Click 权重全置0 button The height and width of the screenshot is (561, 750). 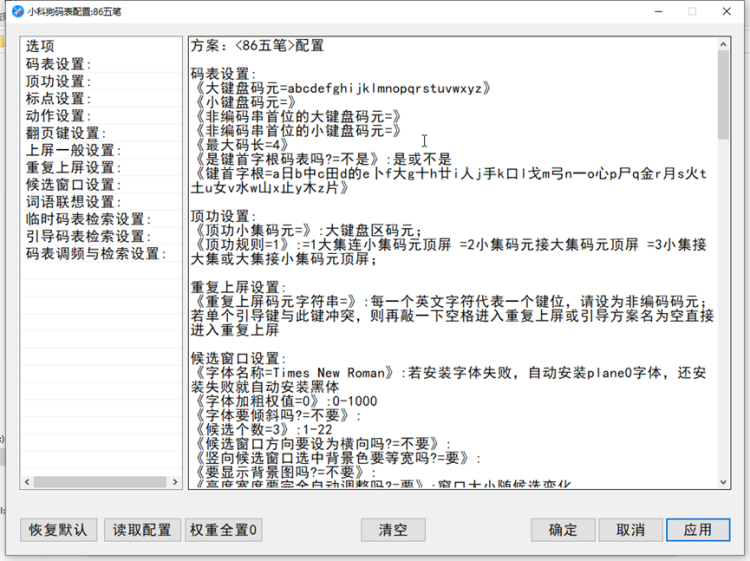tap(223, 530)
